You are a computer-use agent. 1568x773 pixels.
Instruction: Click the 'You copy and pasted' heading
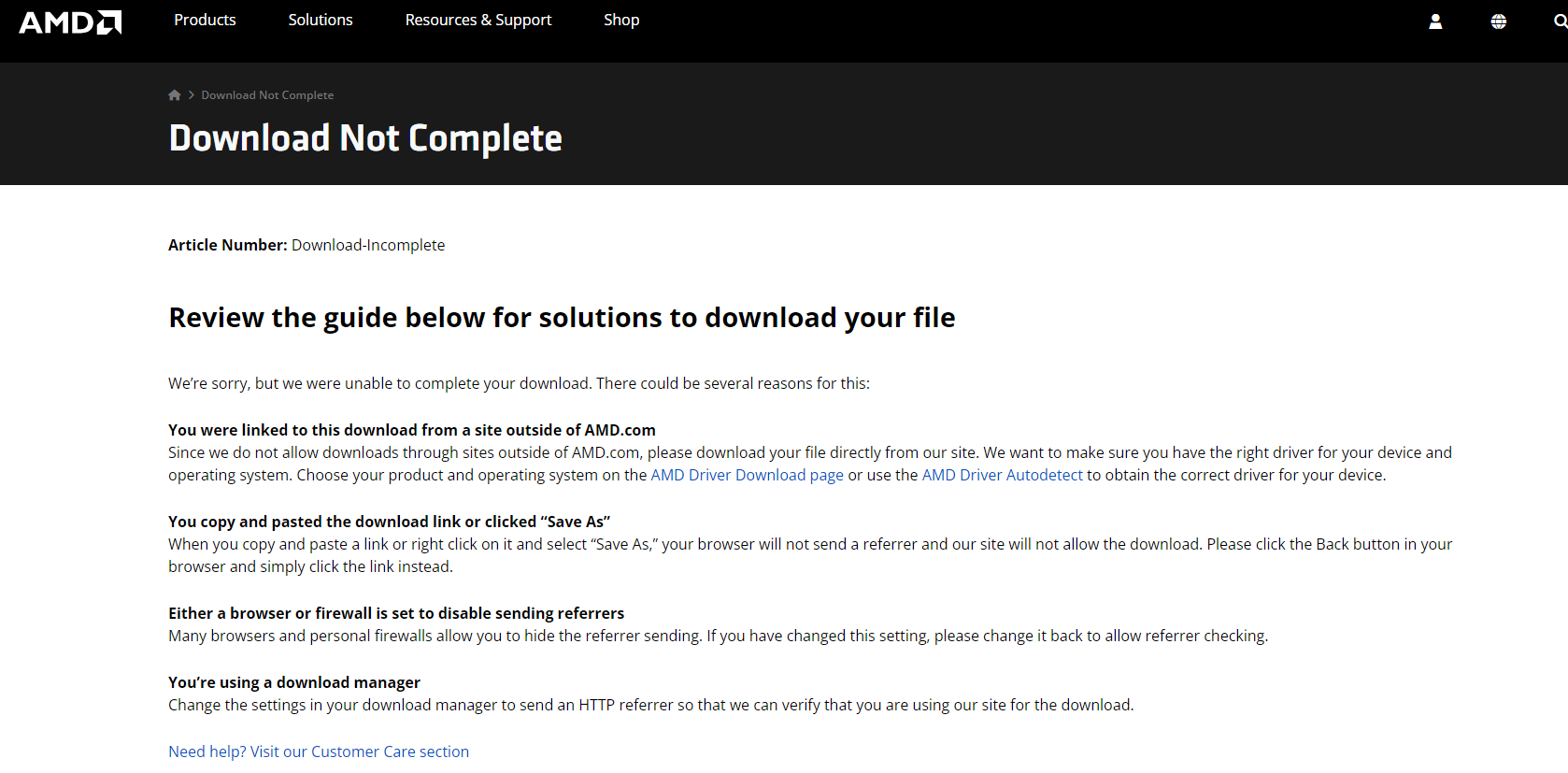tap(390, 522)
